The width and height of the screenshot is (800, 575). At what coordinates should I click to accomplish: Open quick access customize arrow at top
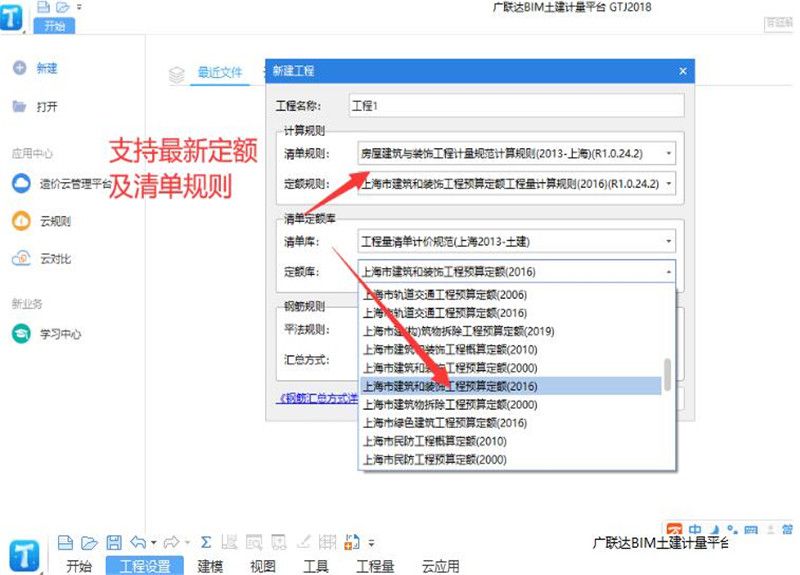coord(79,7)
